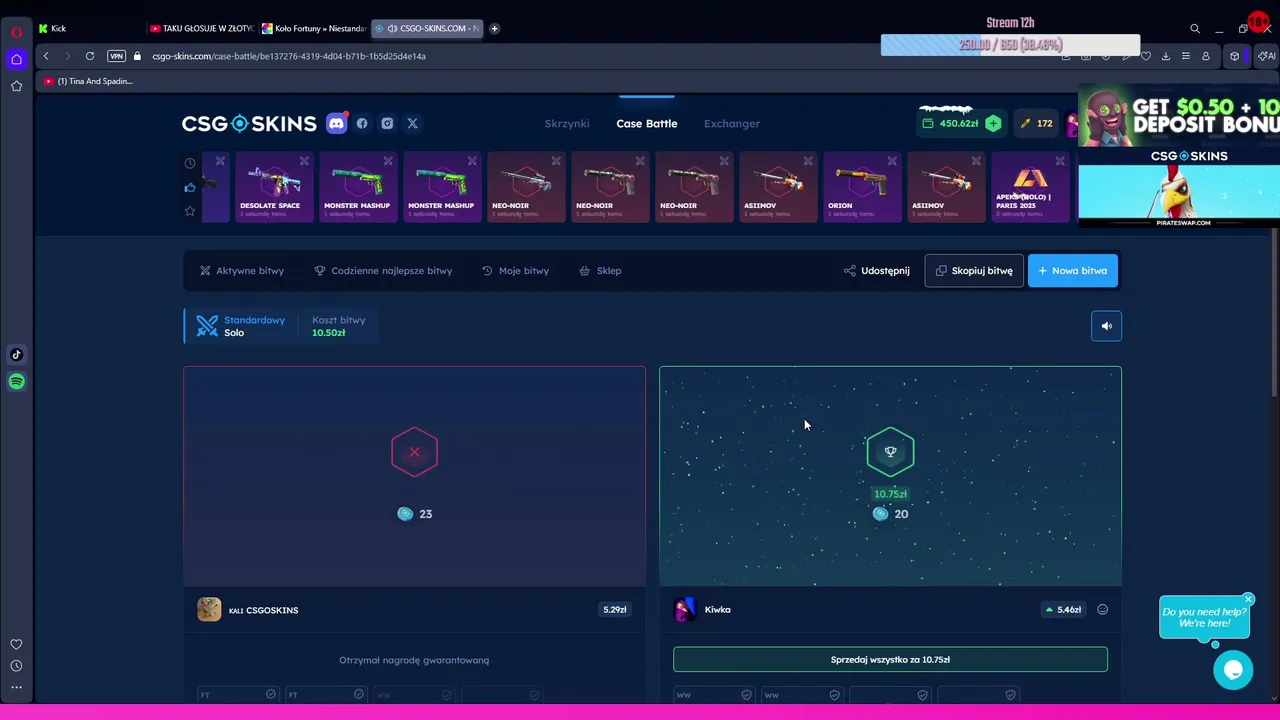Show favorite drops via star icon
The height and width of the screenshot is (720, 1280).
pyautogui.click(x=190, y=211)
